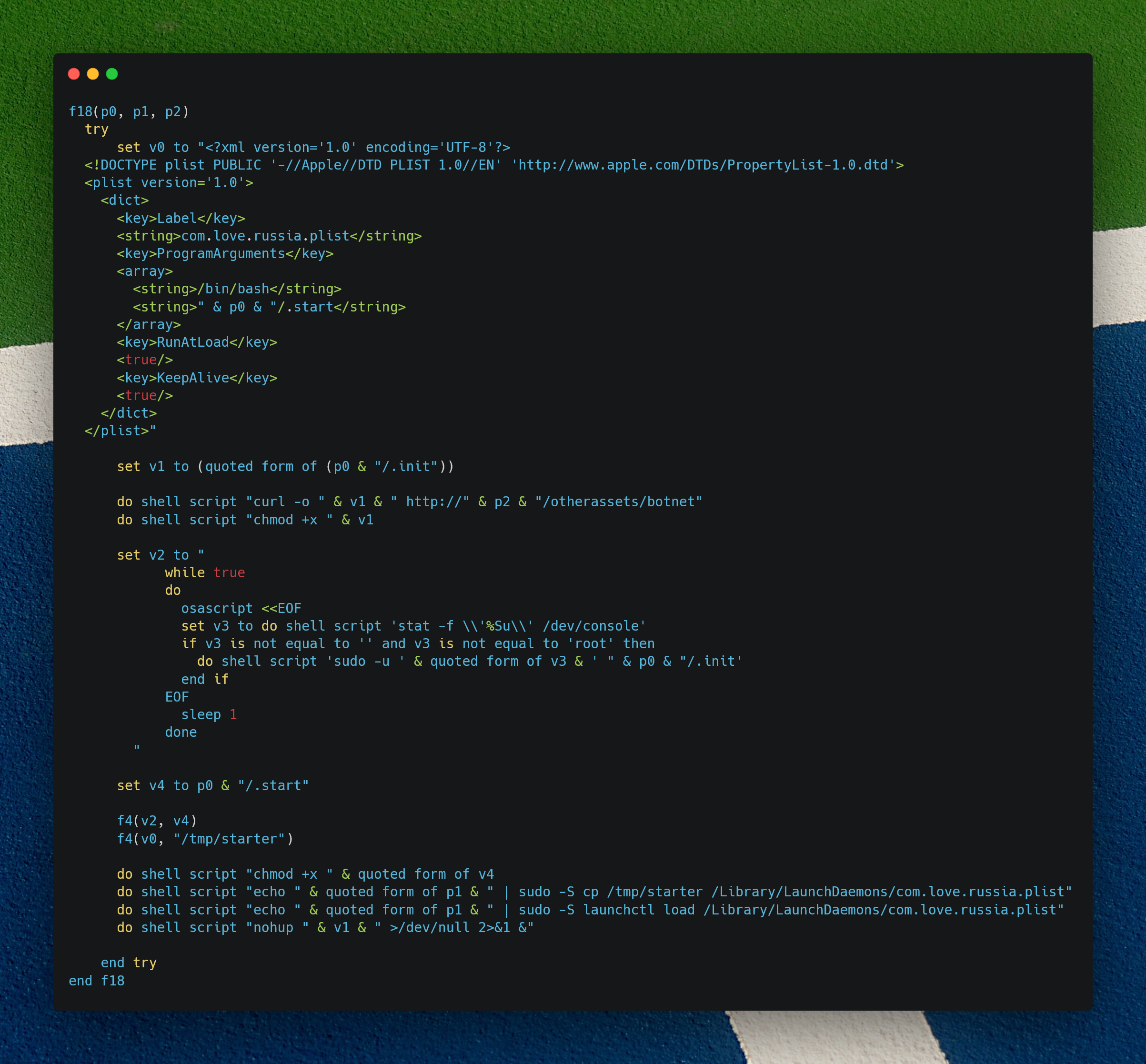The image size is (1146, 1064).
Task: Click the 'end f18' closing line
Action: tap(97, 981)
